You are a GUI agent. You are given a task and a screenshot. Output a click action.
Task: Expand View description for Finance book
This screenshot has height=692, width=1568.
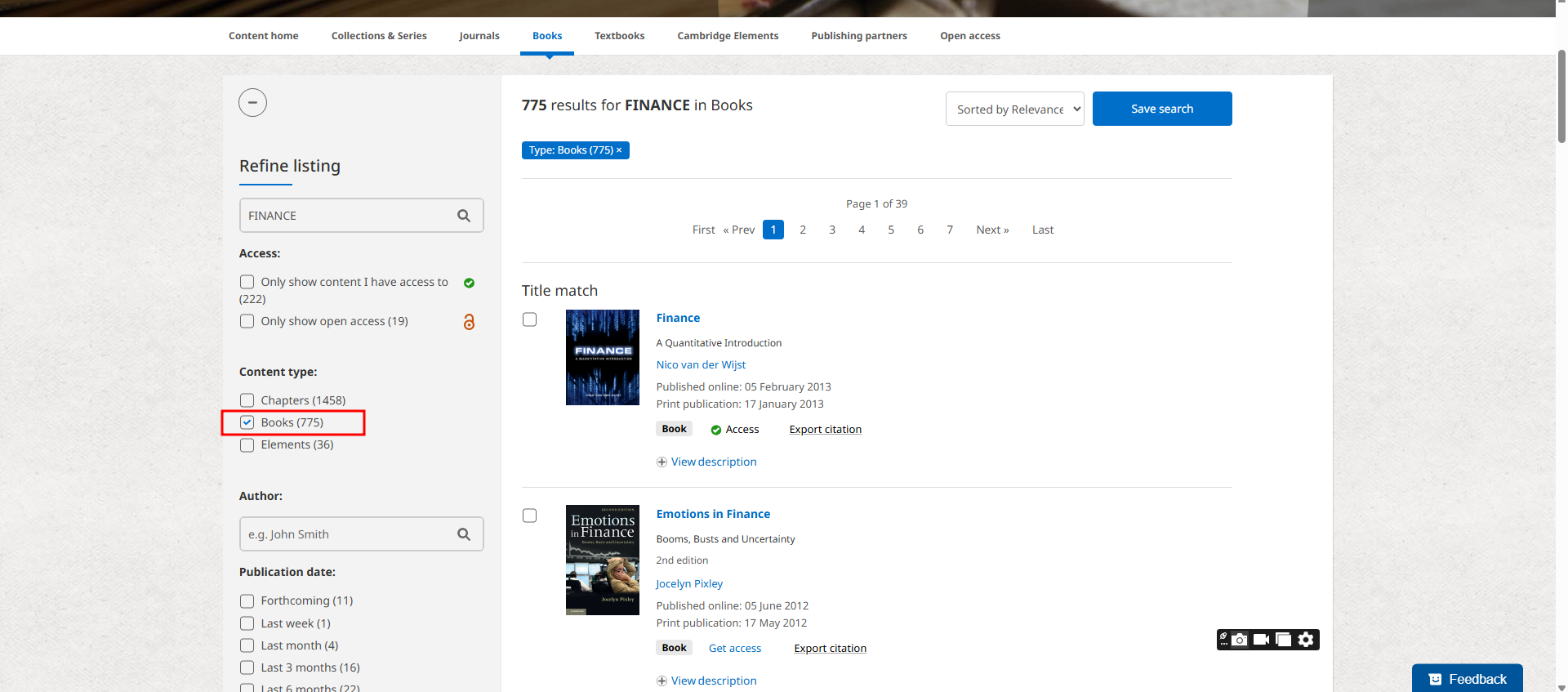pyautogui.click(x=713, y=462)
